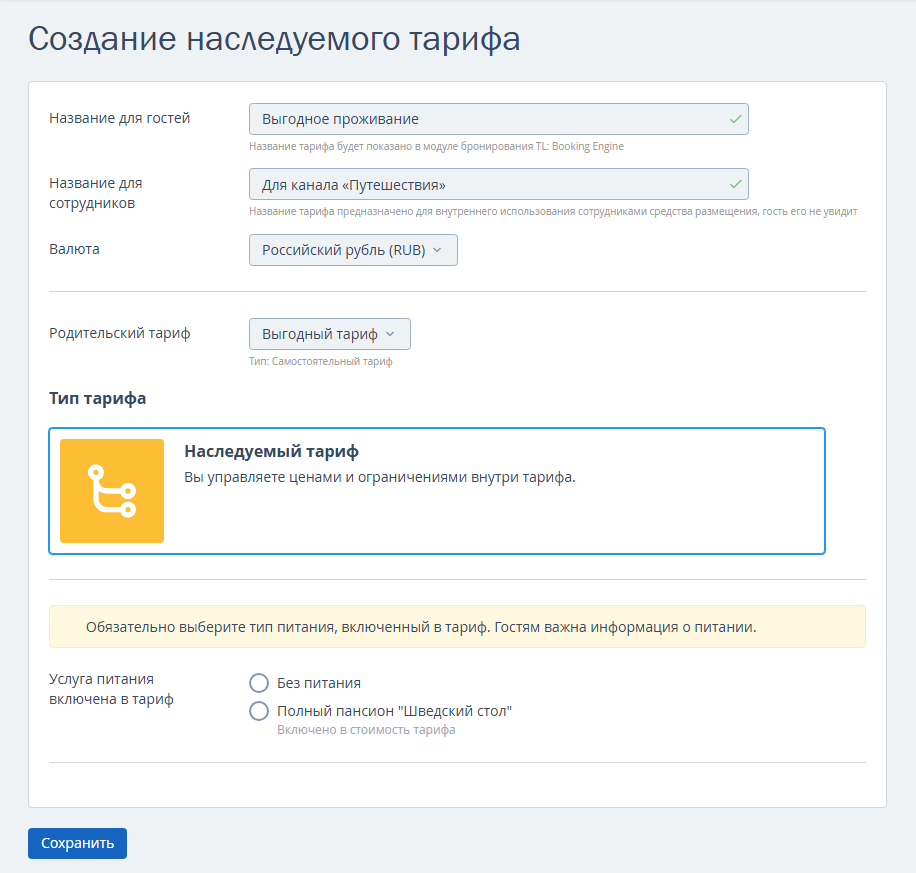Click the yellow inherited tariff branch icon
Image resolution: width=916 pixels, height=873 pixels.
(112, 491)
